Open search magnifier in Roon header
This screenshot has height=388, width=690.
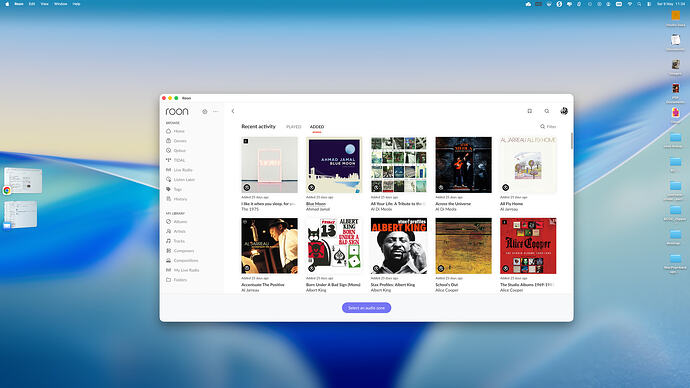[x=547, y=111]
